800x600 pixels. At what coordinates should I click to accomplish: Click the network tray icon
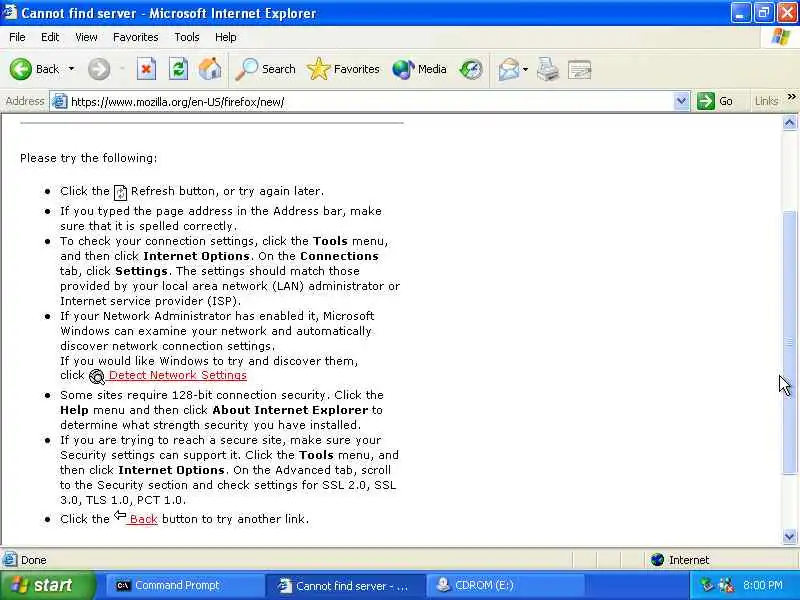coord(707,585)
